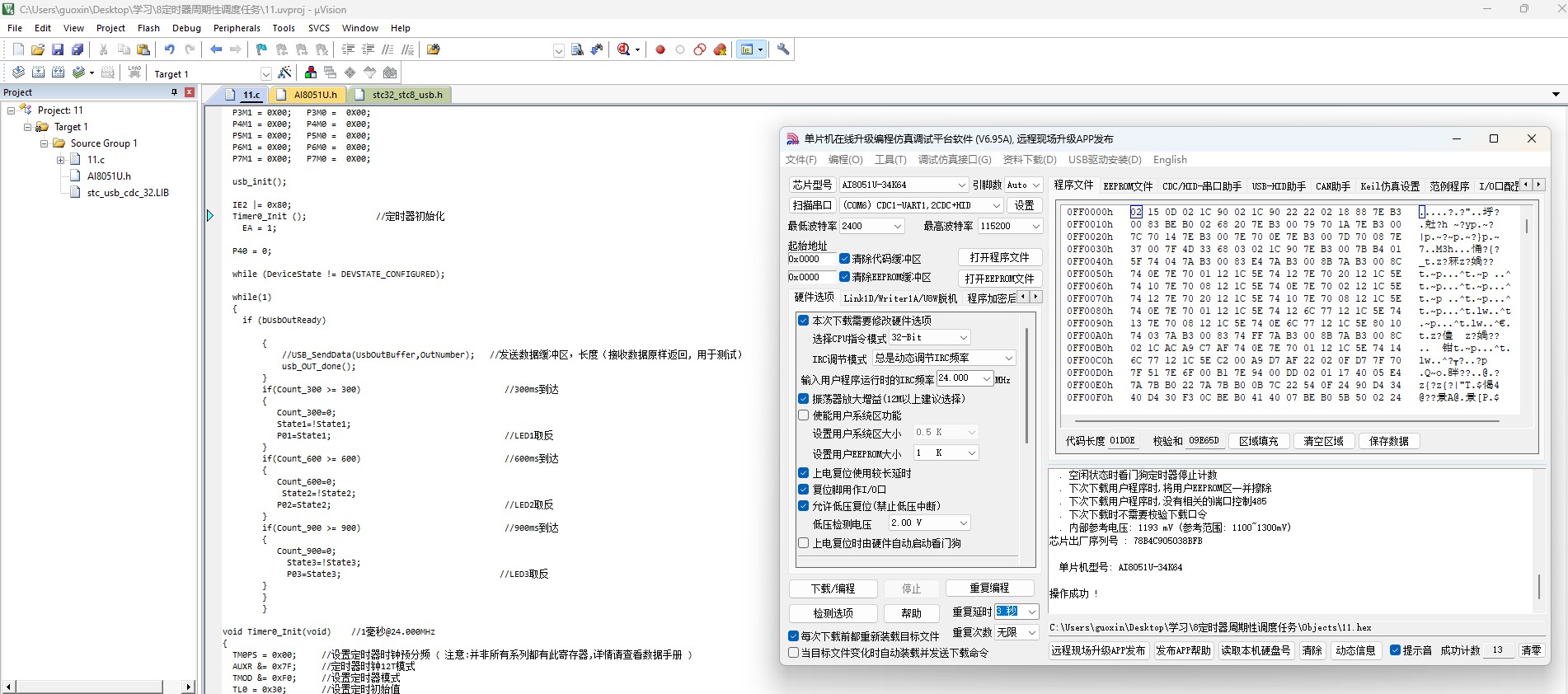Screen dimensions: 1568x694
Task: Open Manage Project Items colored blocks icon
Action: (x=311, y=73)
